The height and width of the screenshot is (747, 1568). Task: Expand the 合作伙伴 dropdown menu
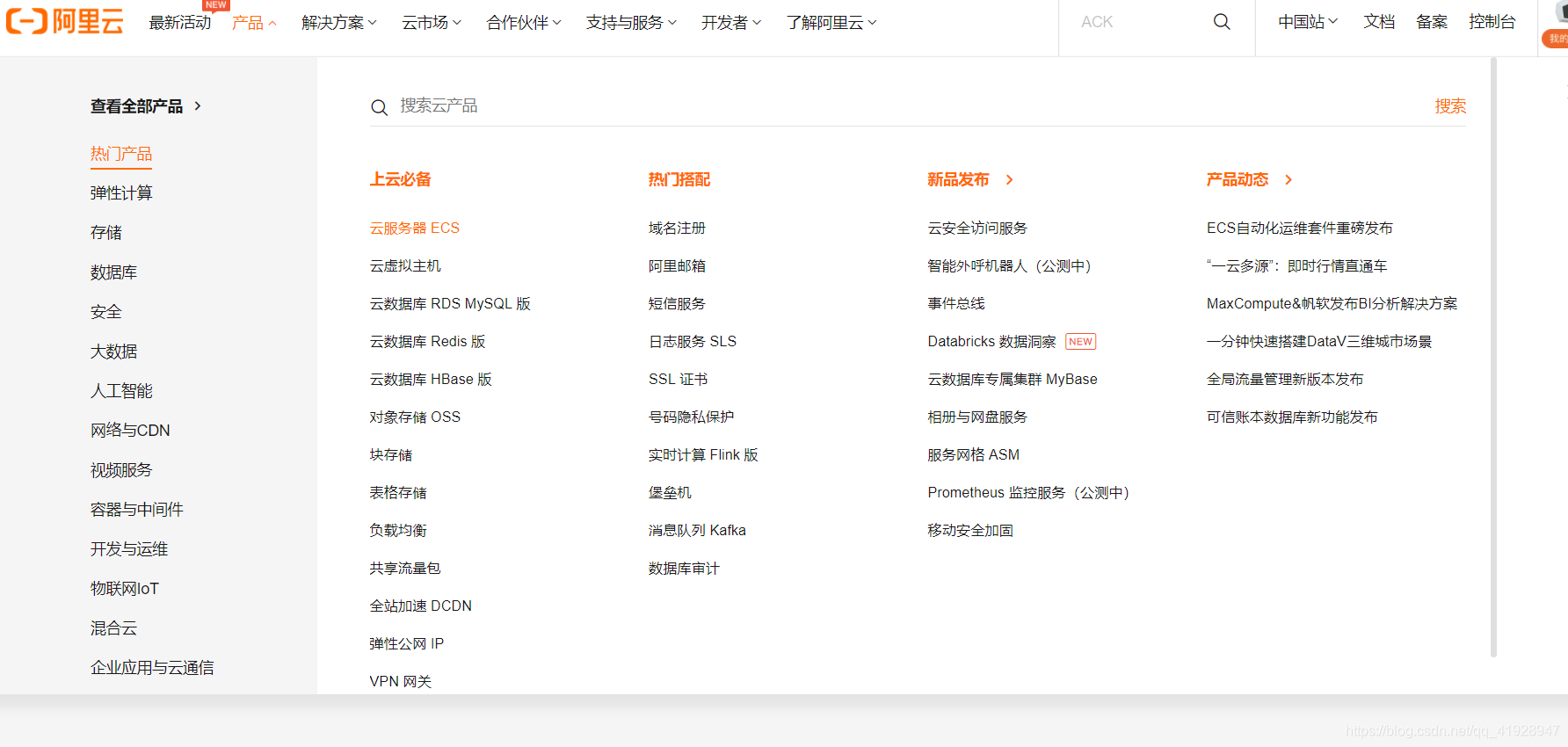coord(524,23)
